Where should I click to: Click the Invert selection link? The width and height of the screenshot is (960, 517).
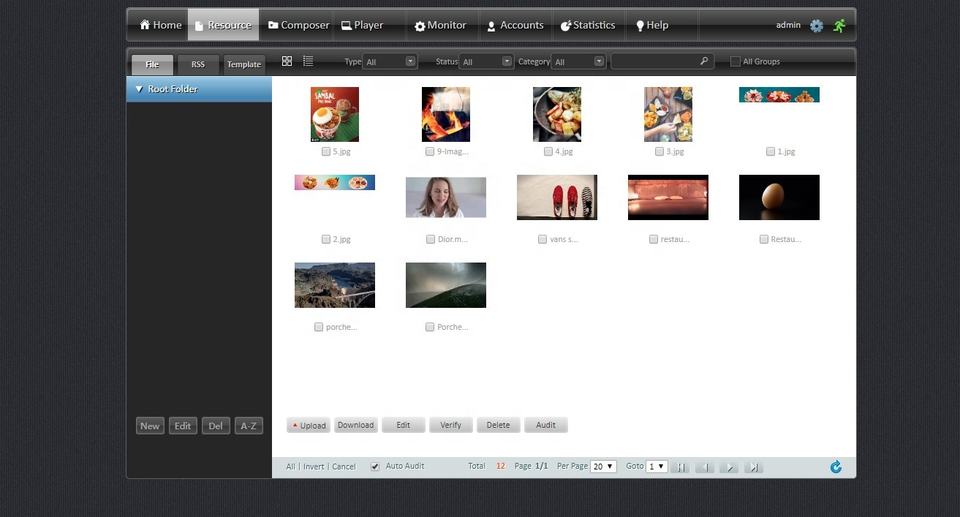click(314, 467)
